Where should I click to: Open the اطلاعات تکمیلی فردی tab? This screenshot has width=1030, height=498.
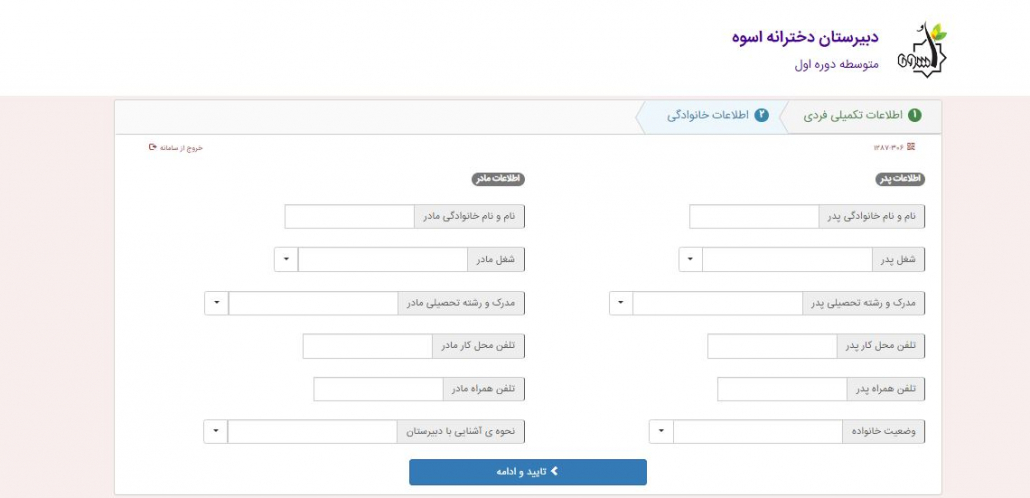click(x=862, y=116)
